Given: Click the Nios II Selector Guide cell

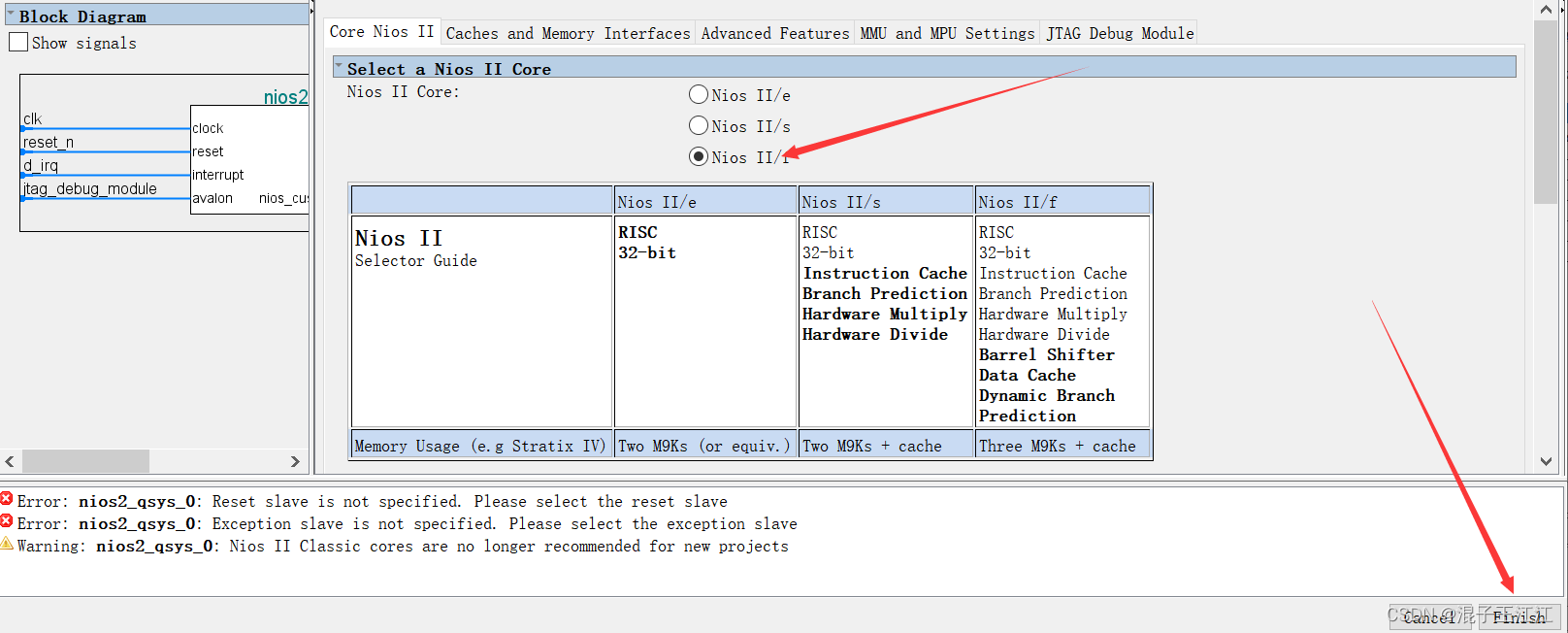Looking at the screenshot, I should (x=481, y=321).
